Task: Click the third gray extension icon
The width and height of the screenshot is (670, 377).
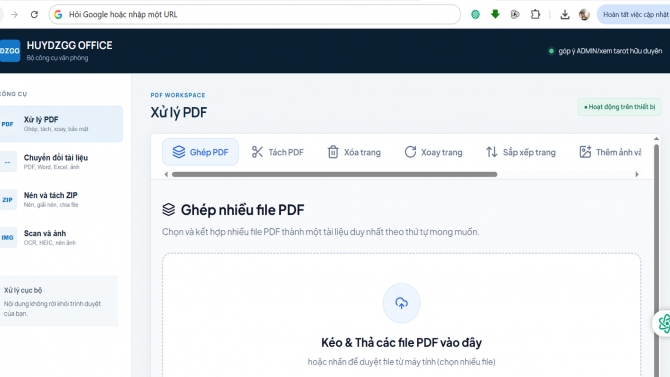Action: coord(515,15)
